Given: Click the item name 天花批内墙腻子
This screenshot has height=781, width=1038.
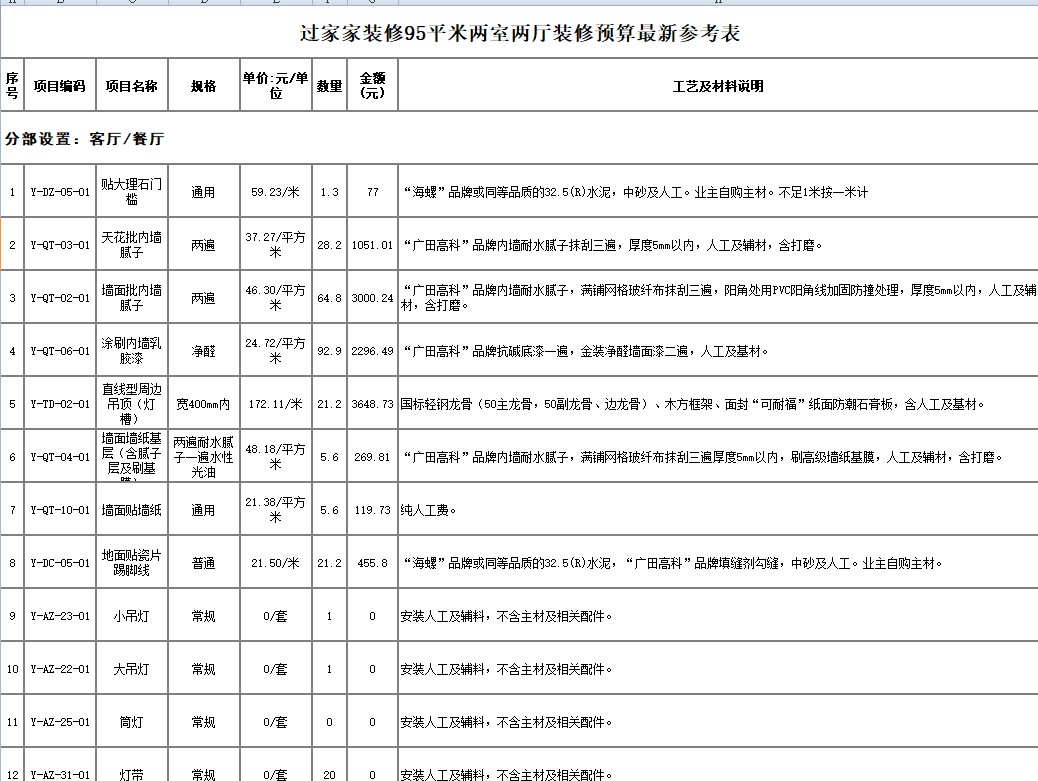Looking at the screenshot, I should click(x=132, y=245).
